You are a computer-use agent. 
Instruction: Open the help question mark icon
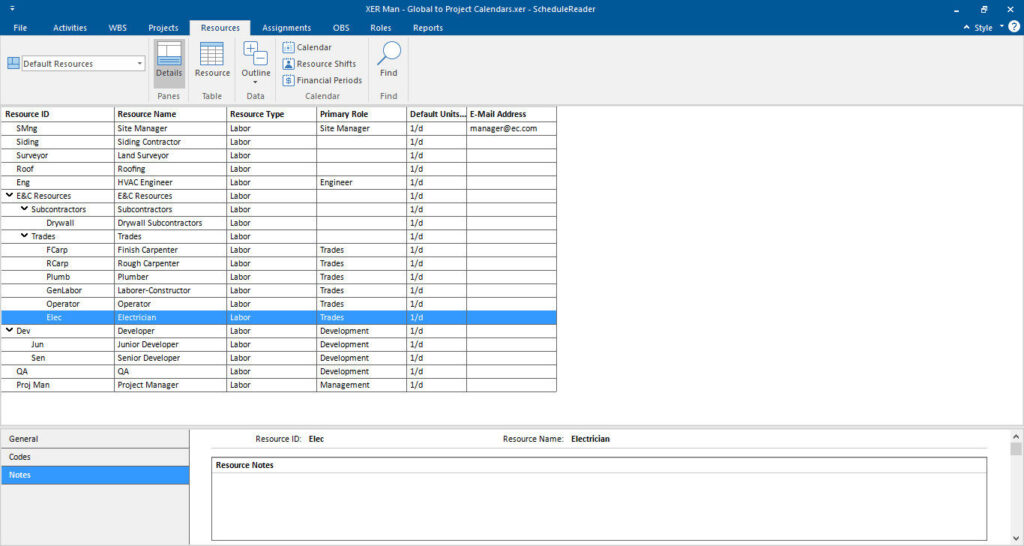[x=1014, y=27]
